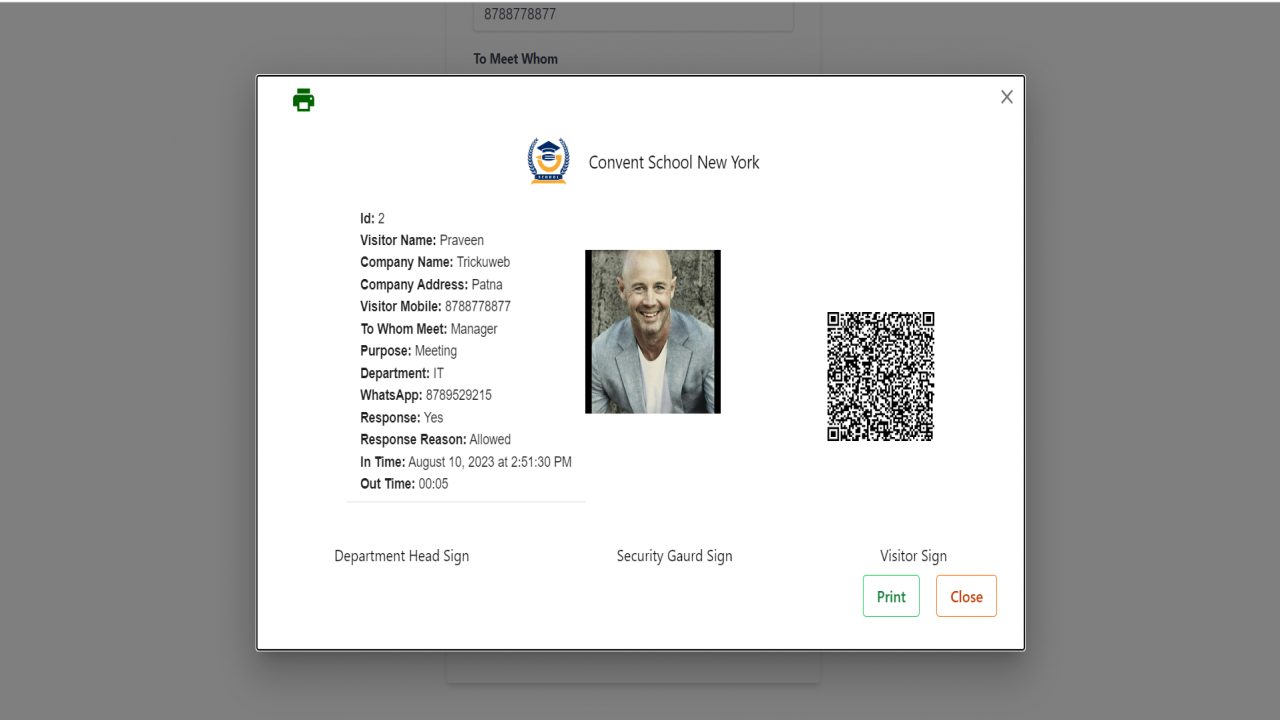Click the To Meet Whom label behind dialog

point(516,59)
